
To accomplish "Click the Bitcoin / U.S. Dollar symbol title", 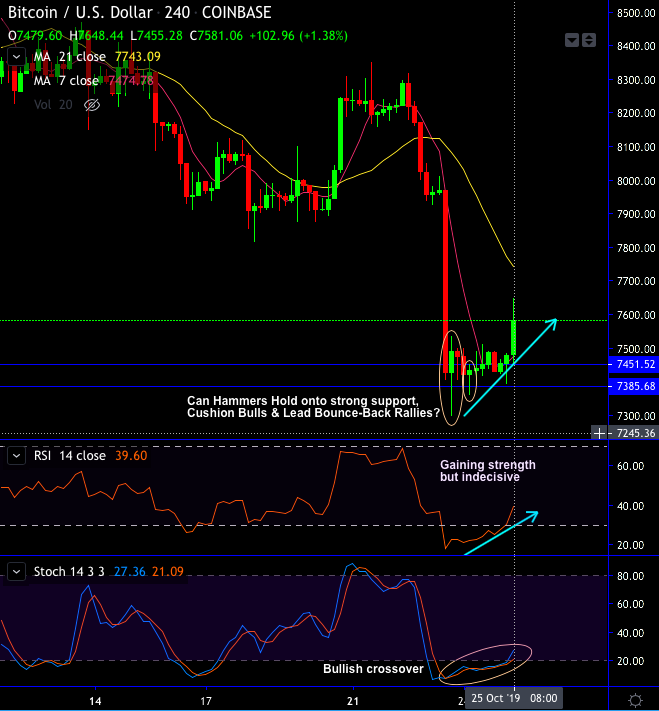I will [x=80, y=13].
